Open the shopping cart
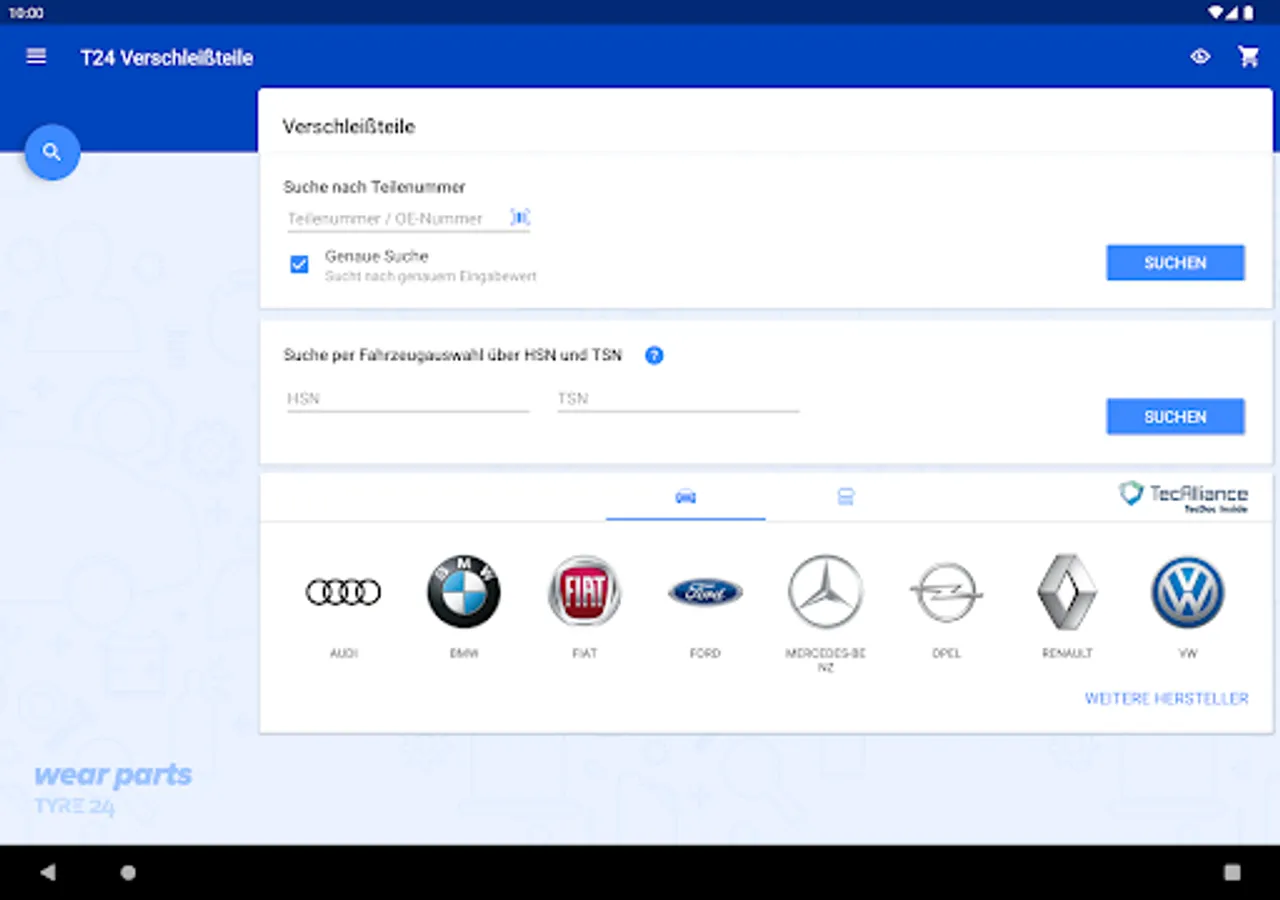Image resolution: width=1280 pixels, height=900 pixels. (1248, 57)
